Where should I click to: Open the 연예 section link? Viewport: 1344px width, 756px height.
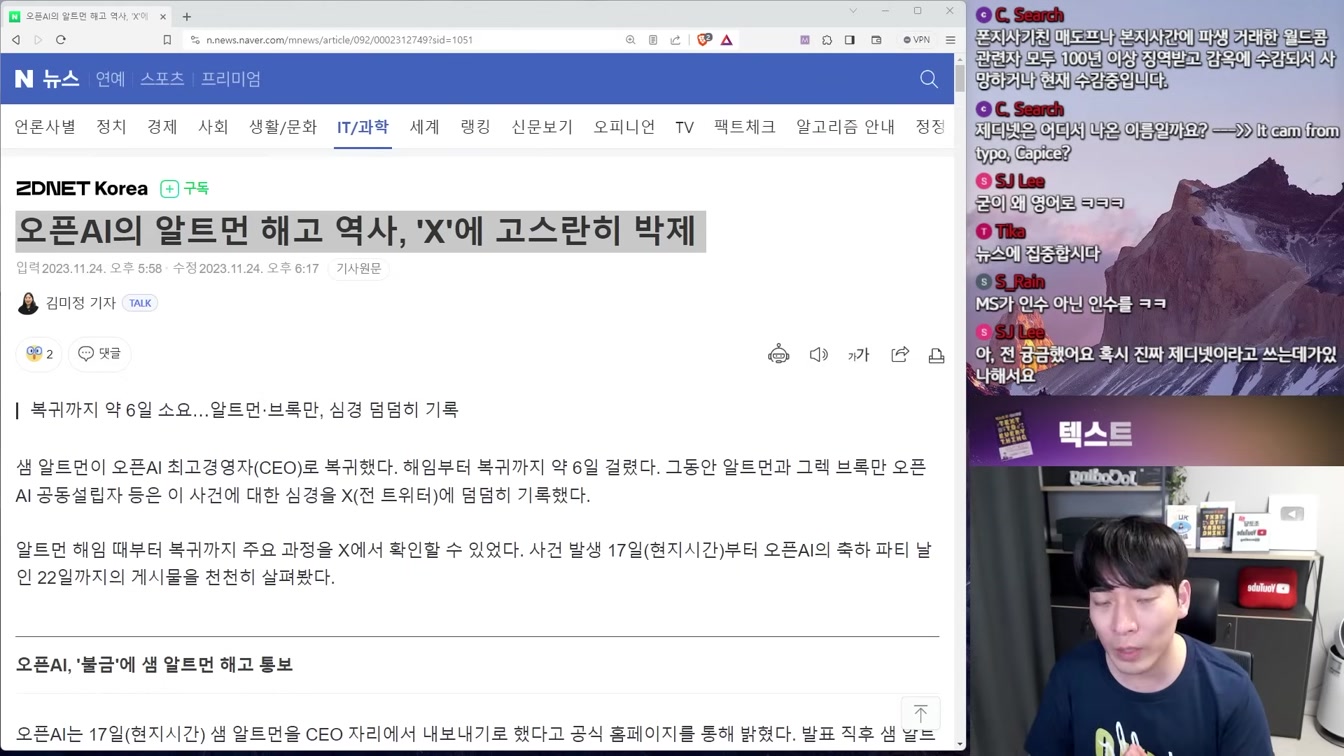(x=110, y=79)
